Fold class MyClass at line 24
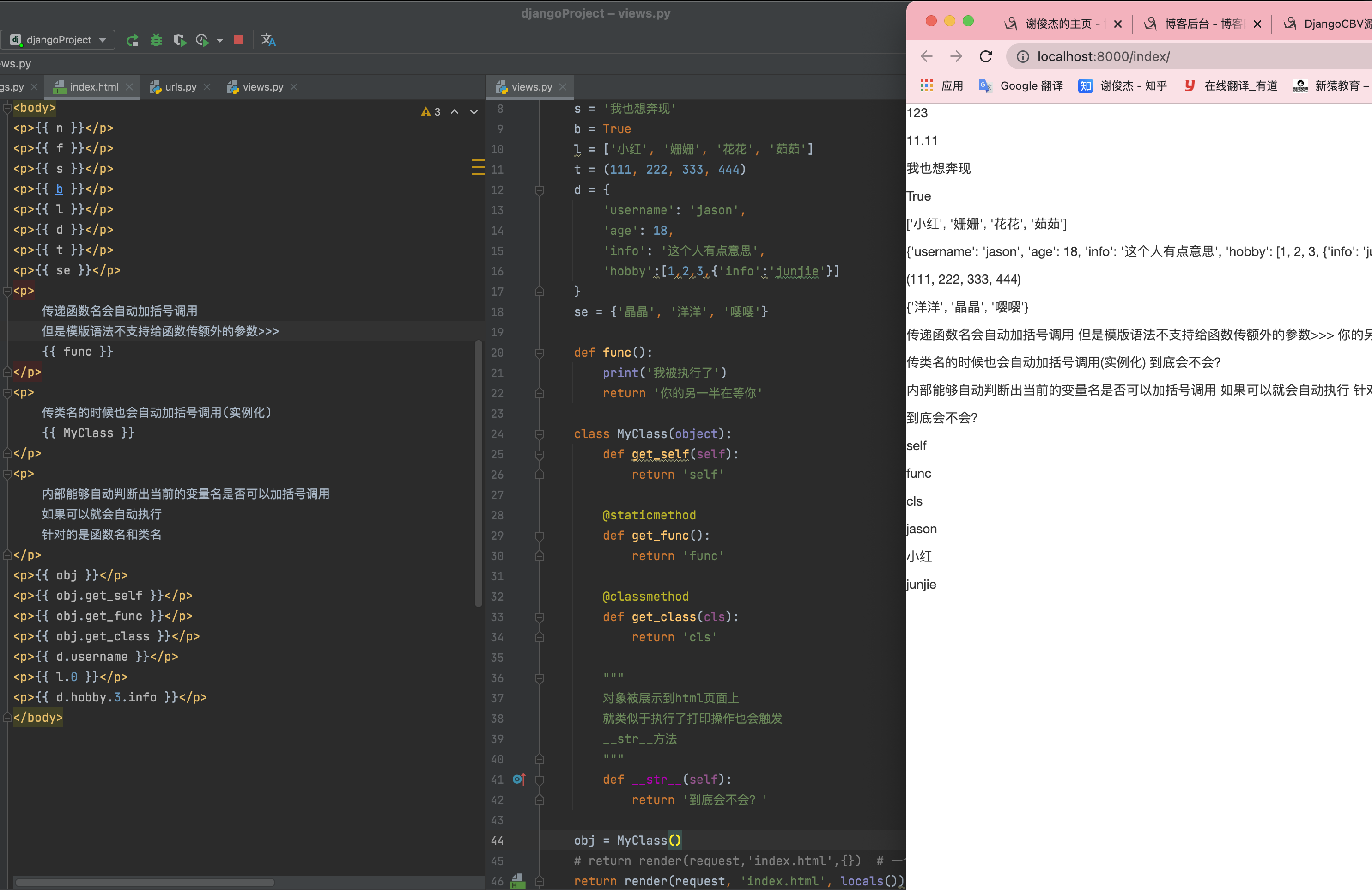Screen dimensions: 1372x890 pyautogui.click(x=540, y=434)
